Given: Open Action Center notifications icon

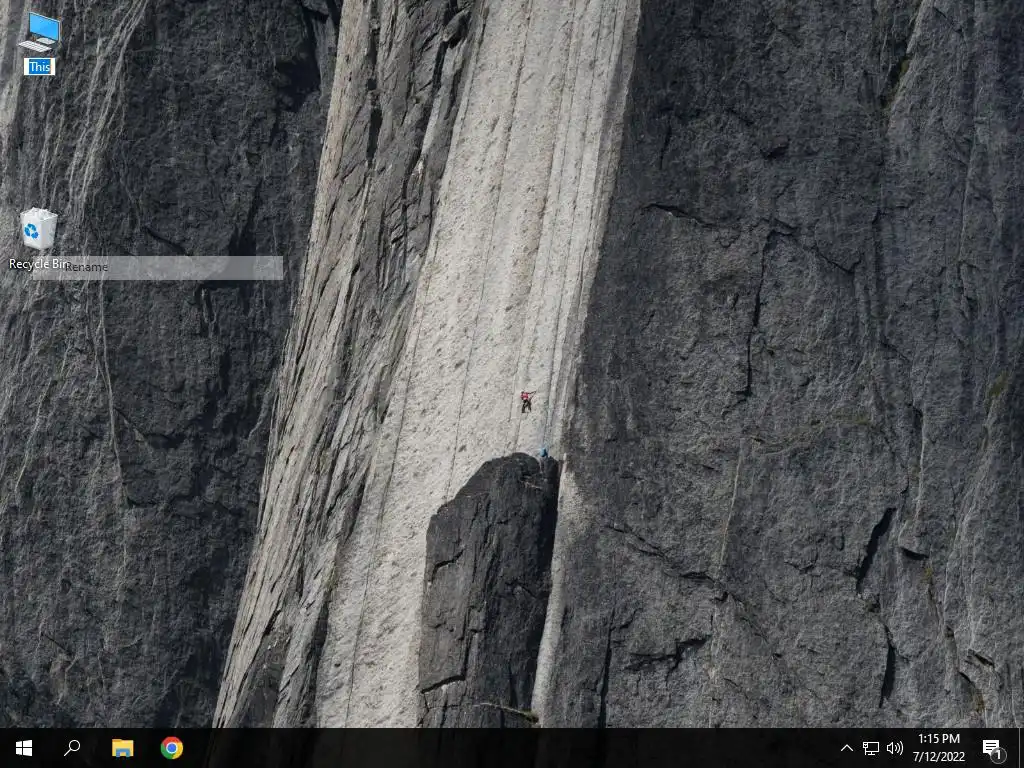Looking at the screenshot, I should (x=992, y=748).
